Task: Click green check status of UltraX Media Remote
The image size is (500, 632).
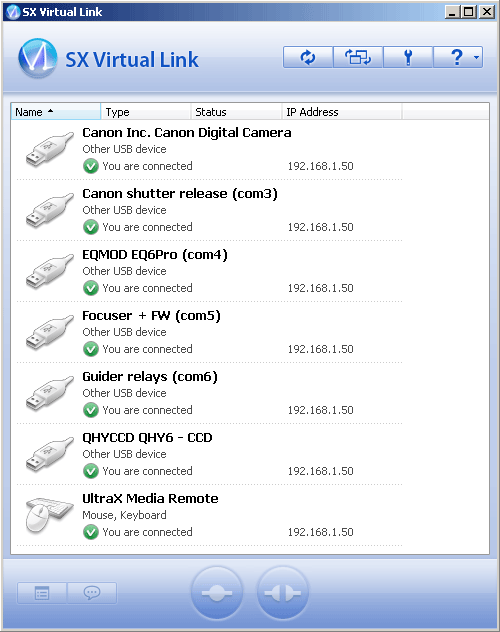Action: (x=91, y=532)
